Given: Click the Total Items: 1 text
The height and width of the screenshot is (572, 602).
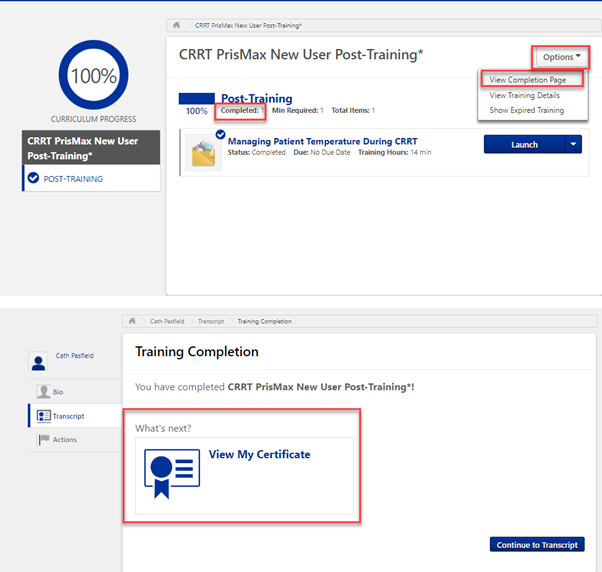Looking at the screenshot, I should (x=353, y=111).
